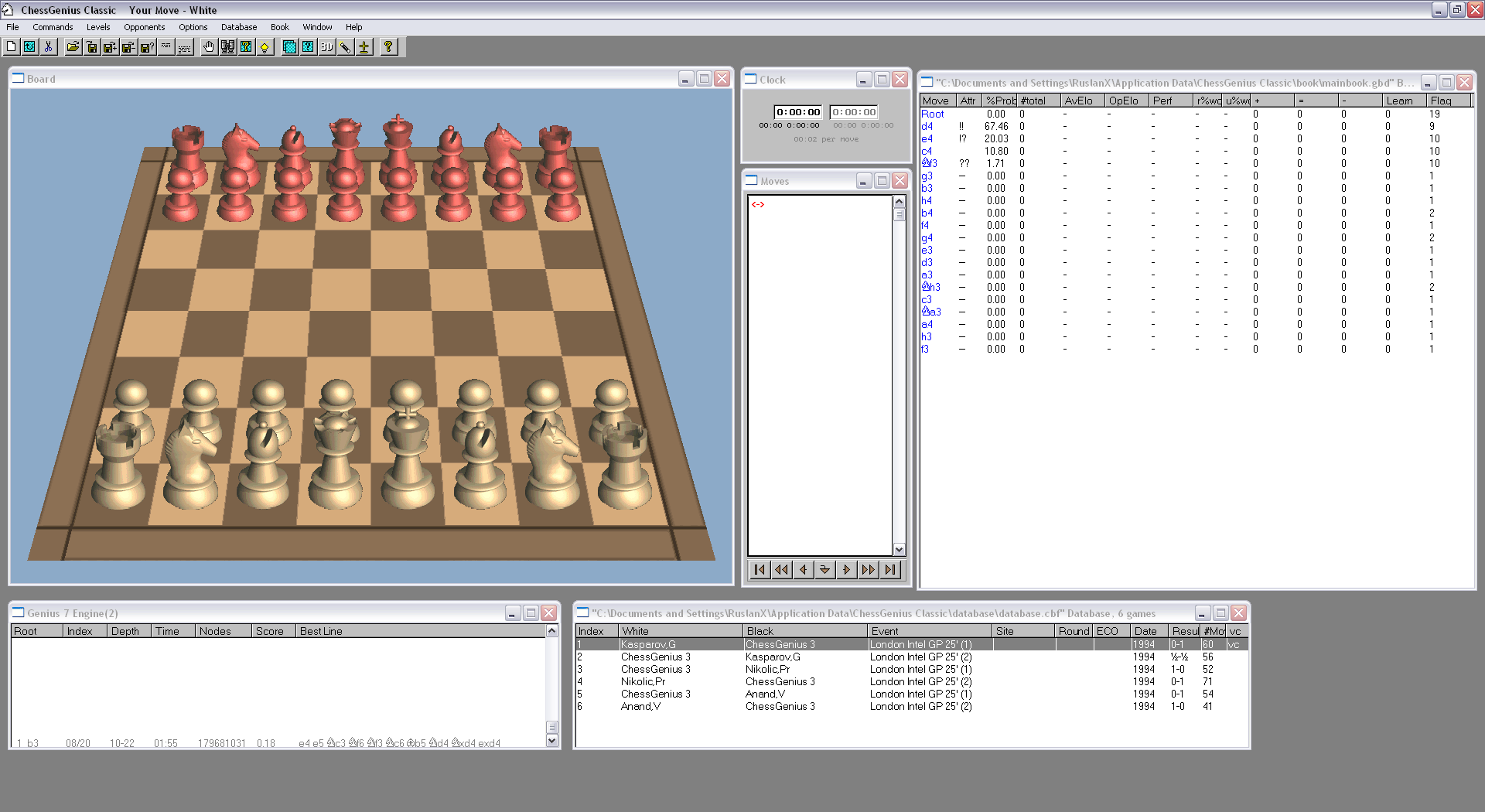Image resolution: width=1485 pixels, height=812 pixels.
Task: Jump to the last move in Moves panel
Action: click(x=890, y=570)
